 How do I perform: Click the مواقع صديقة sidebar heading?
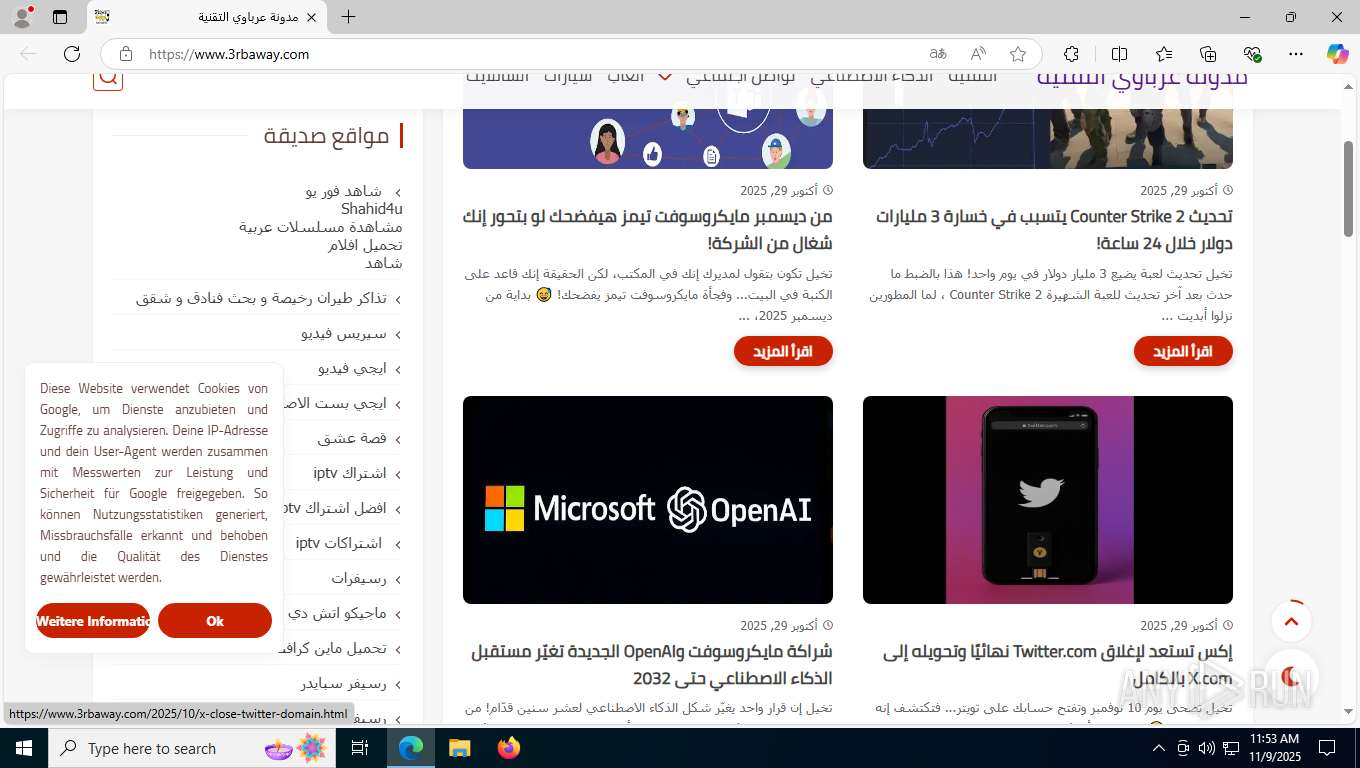coord(326,135)
